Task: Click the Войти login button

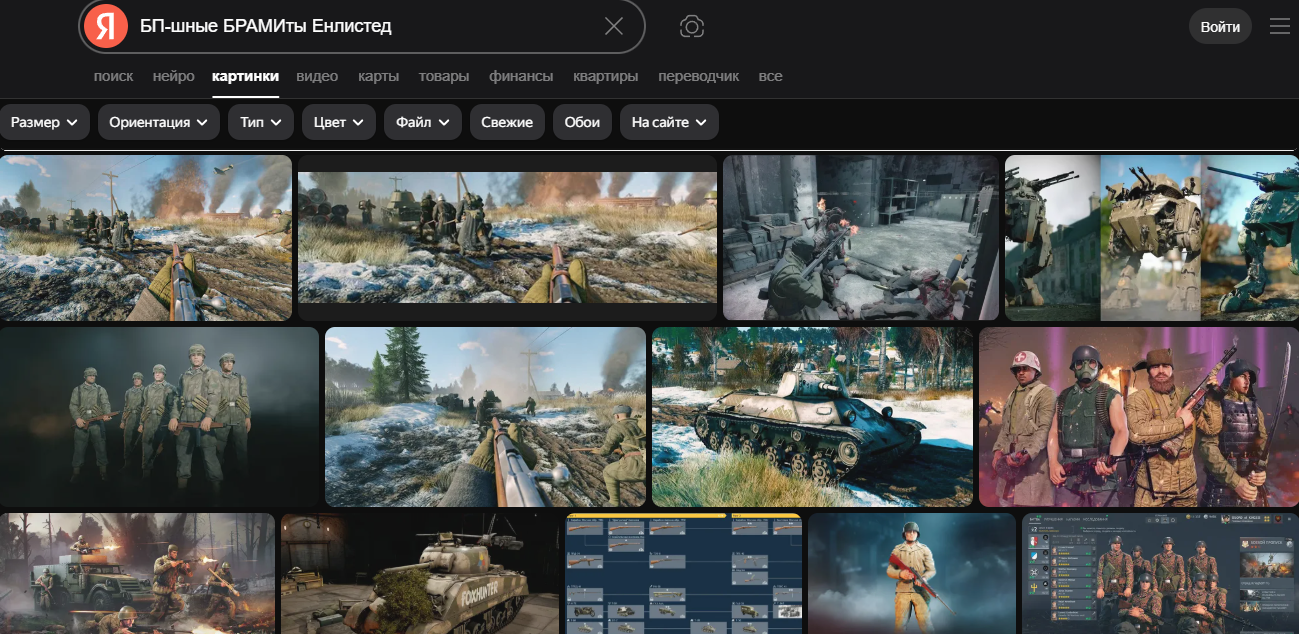Action: pos(1220,27)
